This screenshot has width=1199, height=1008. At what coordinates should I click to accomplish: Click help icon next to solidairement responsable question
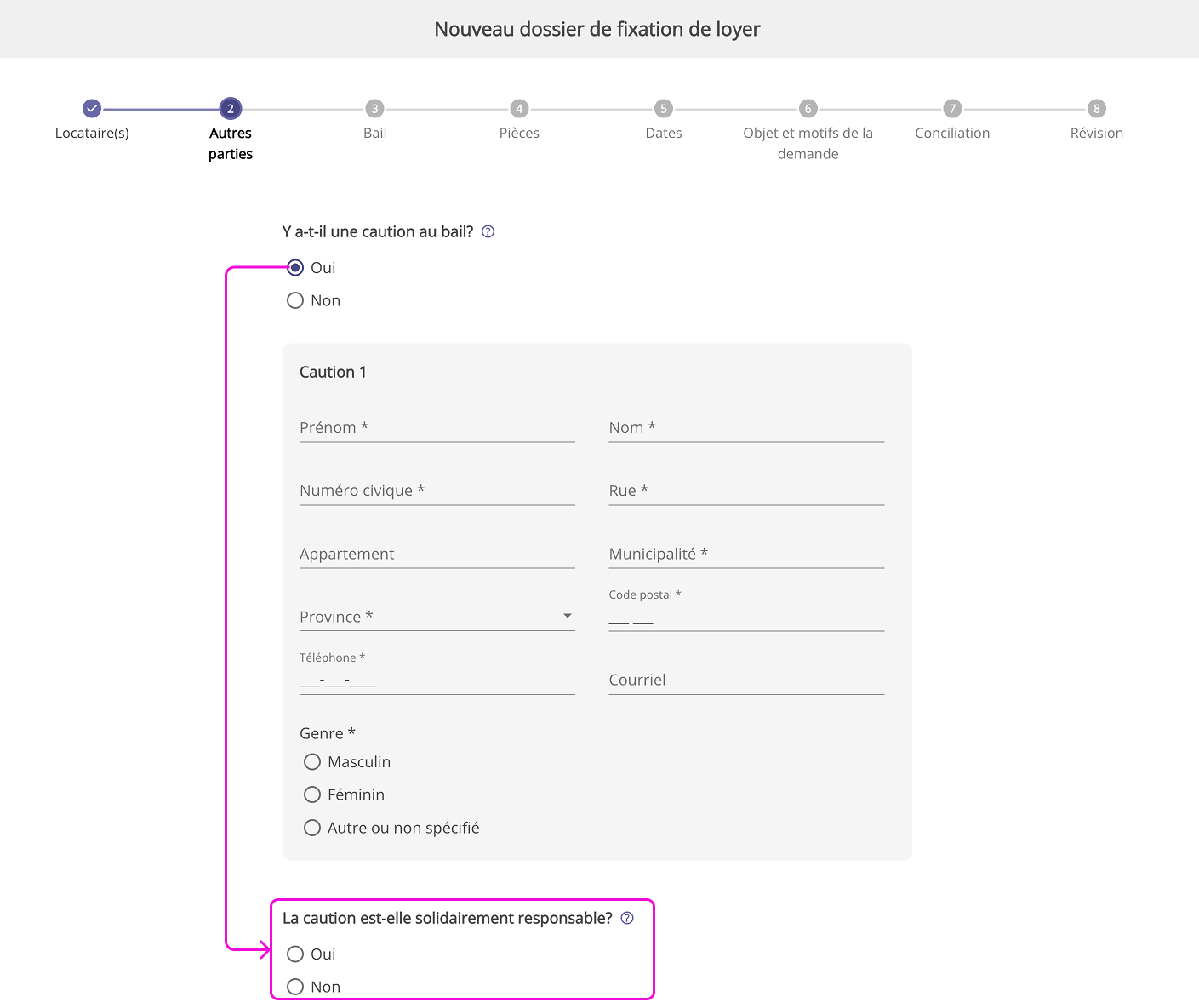(627, 918)
